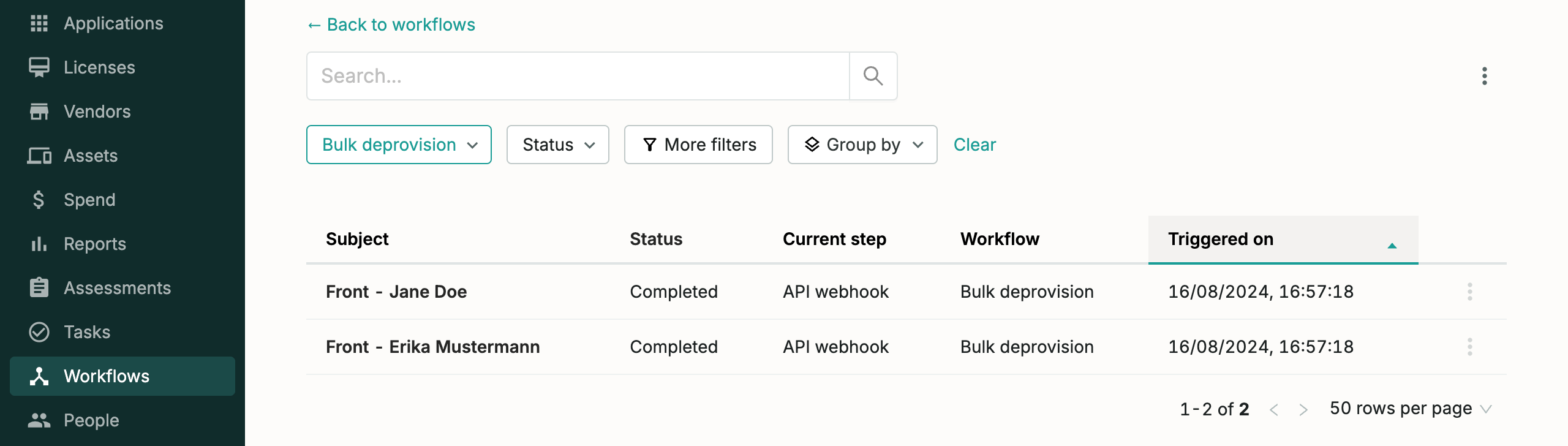
Task: Open Assessments menu item
Action: click(x=123, y=288)
